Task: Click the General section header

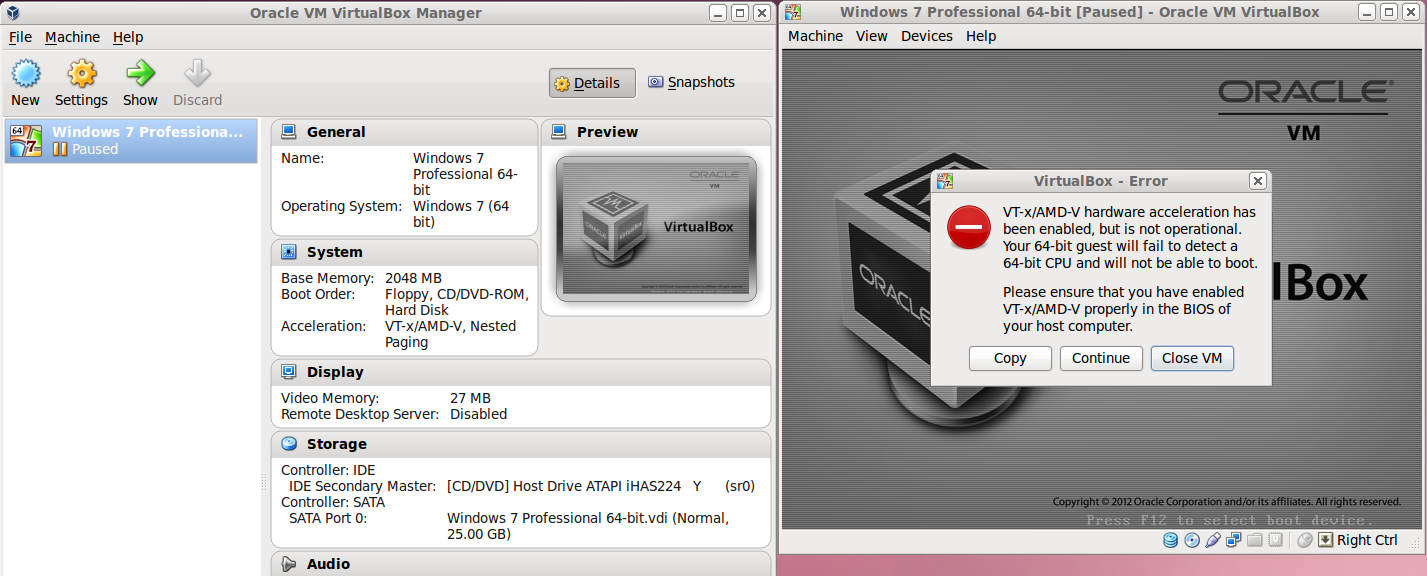Action: (x=404, y=132)
